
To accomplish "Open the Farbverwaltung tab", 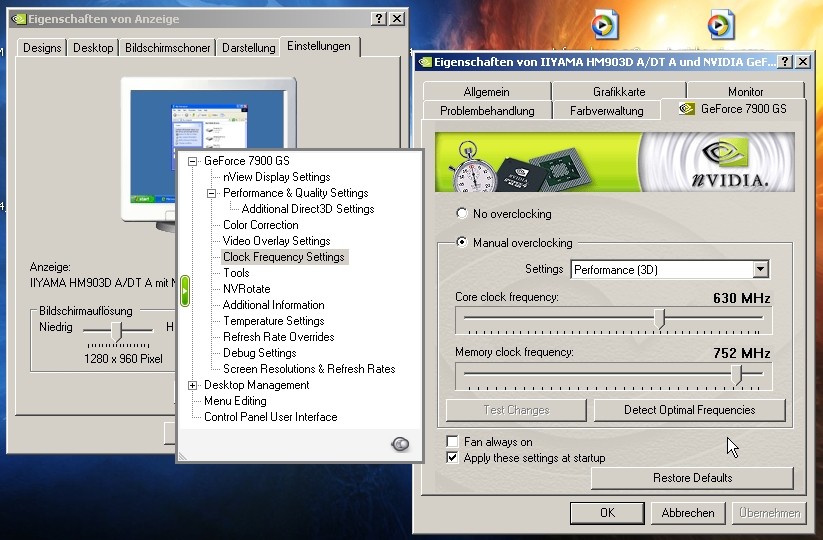I will (x=606, y=111).
